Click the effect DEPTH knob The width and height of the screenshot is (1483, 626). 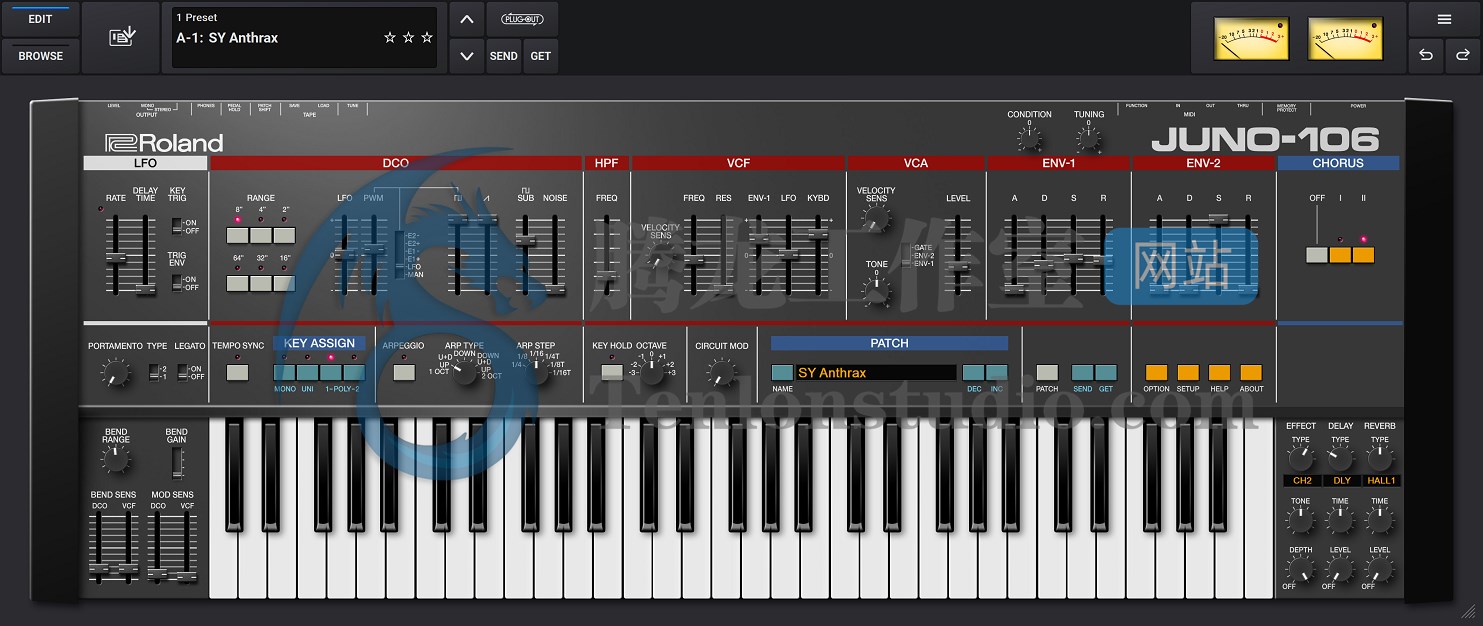[x=1300, y=571]
